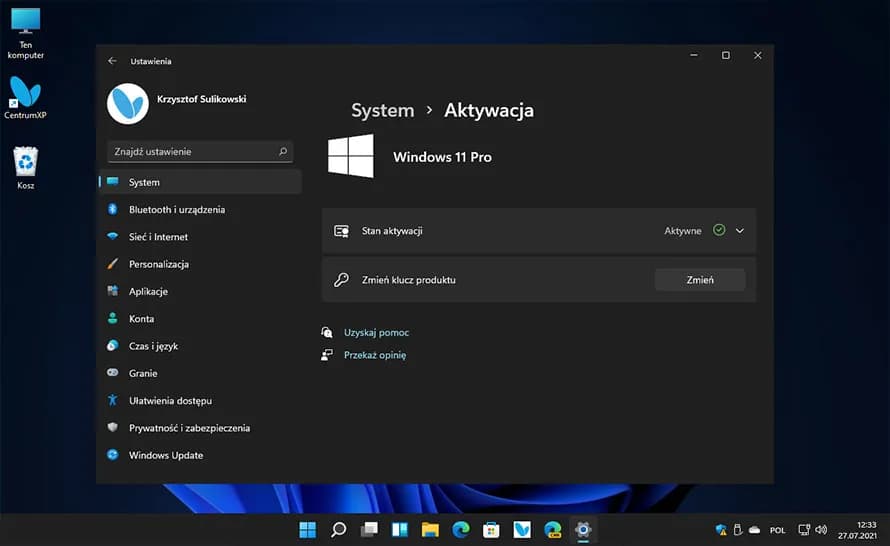Viewport: 890px width, 546px height.
Task: Open the Przekaż opinię link
Action: (374, 355)
